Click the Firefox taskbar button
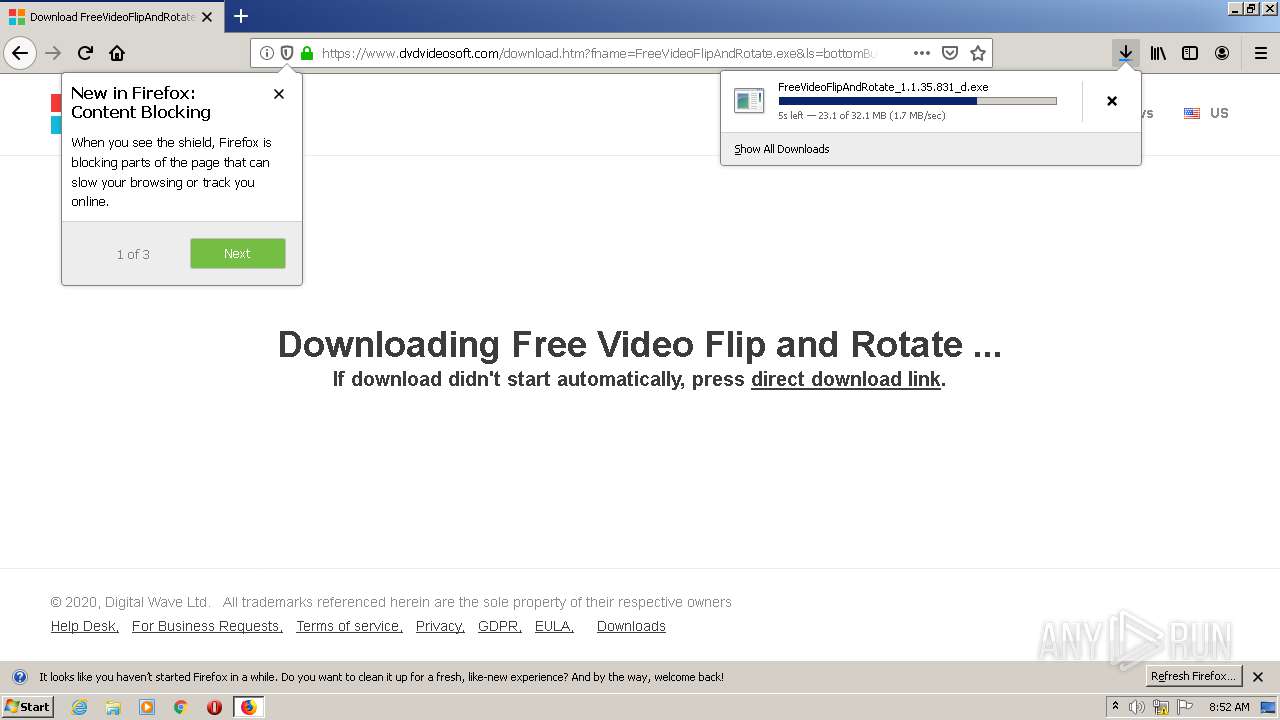 pos(248,707)
